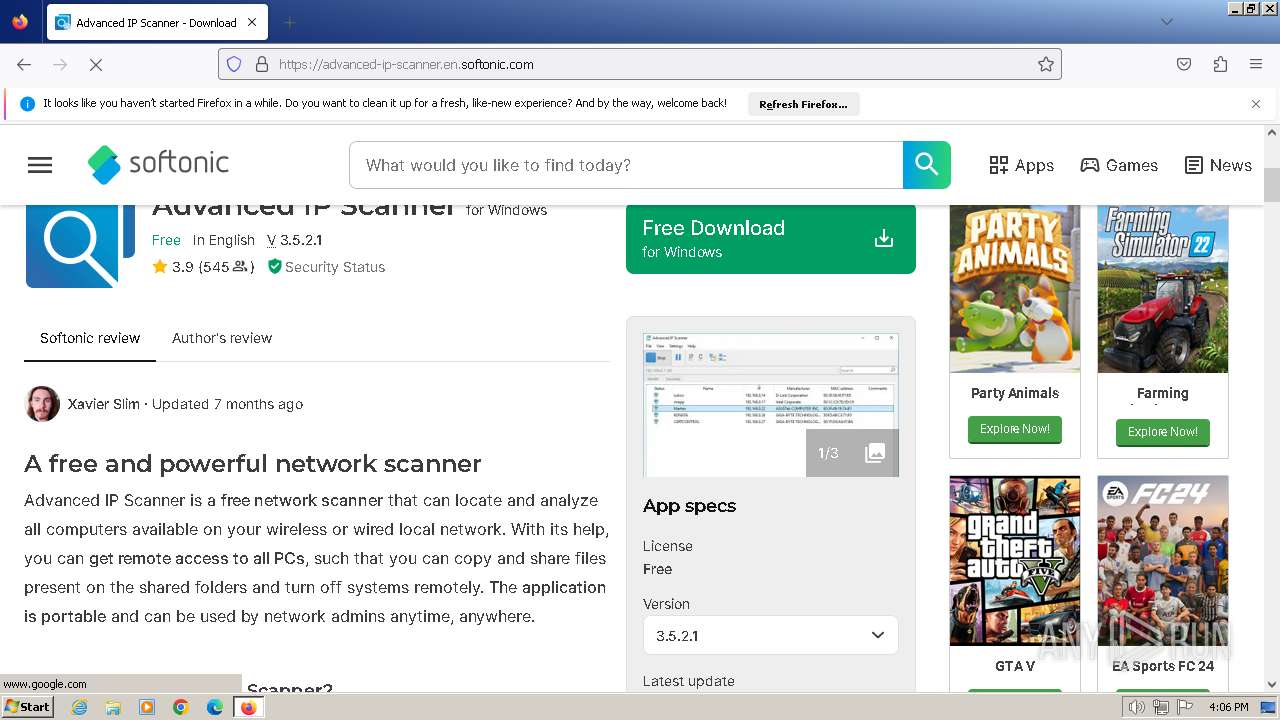Open the Farming Simulator 22 cover

(x=1163, y=289)
